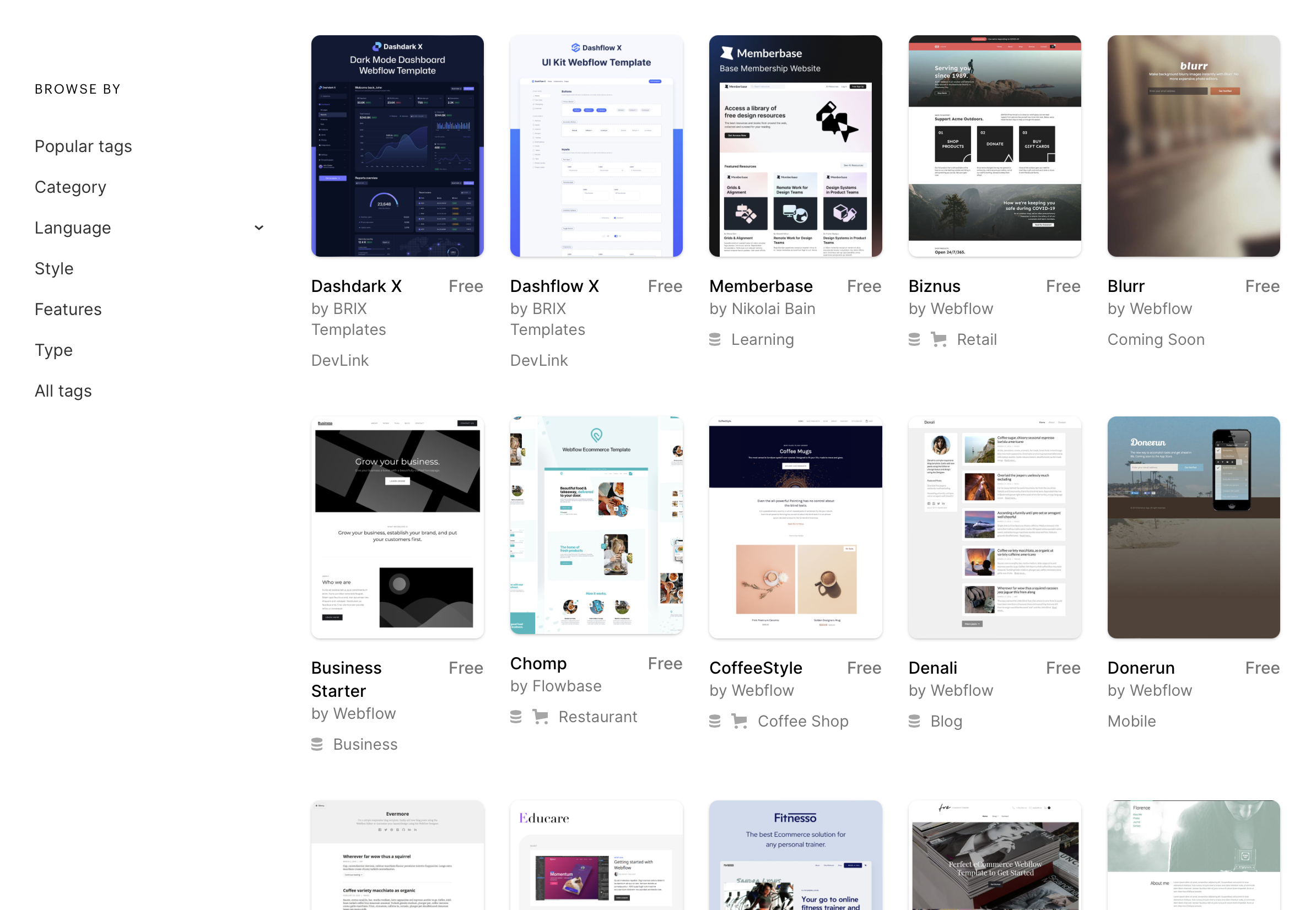Click the Memberbase preview thumbnail

(795, 146)
